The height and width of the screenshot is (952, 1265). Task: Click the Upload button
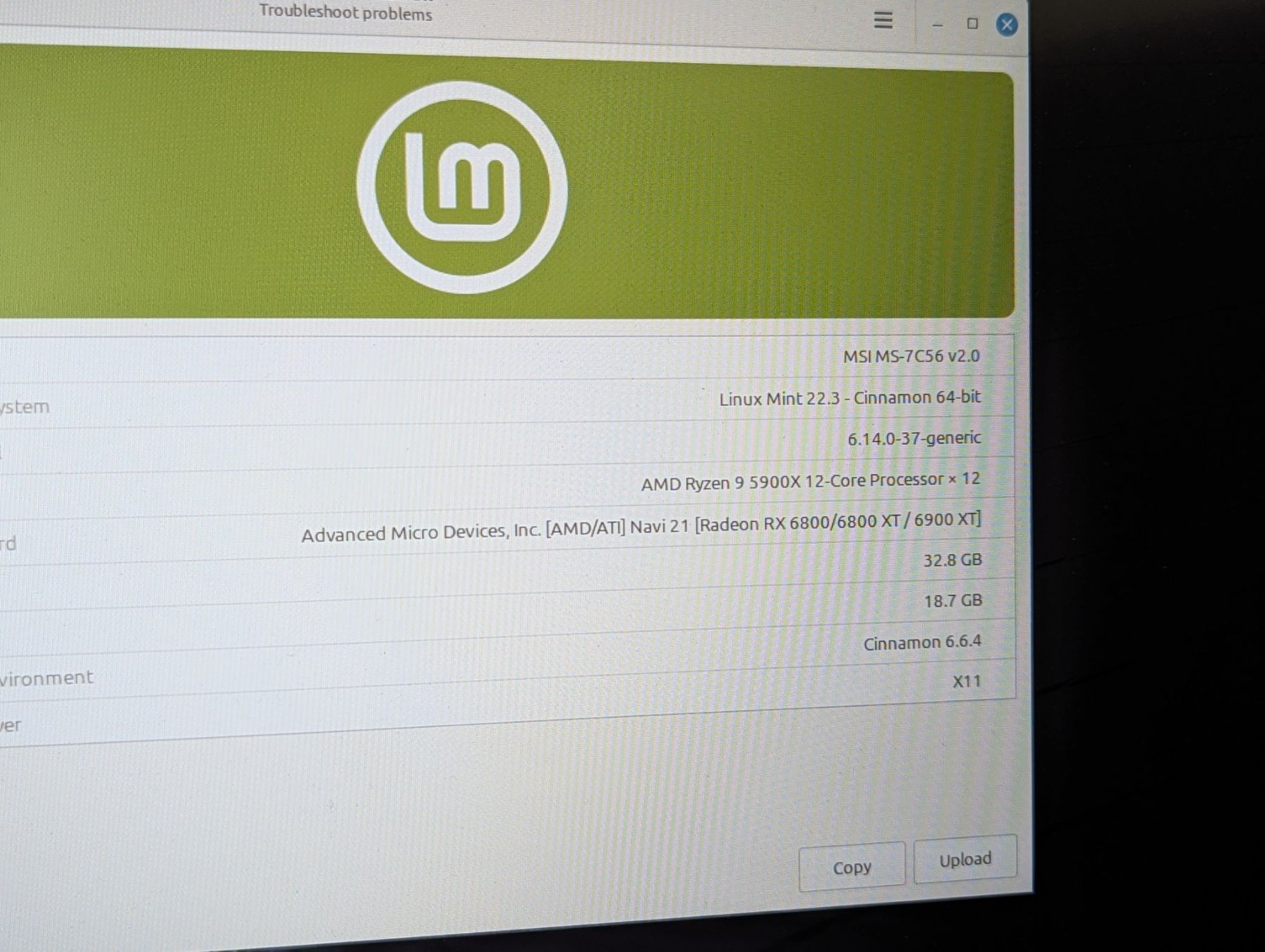point(965,859)
